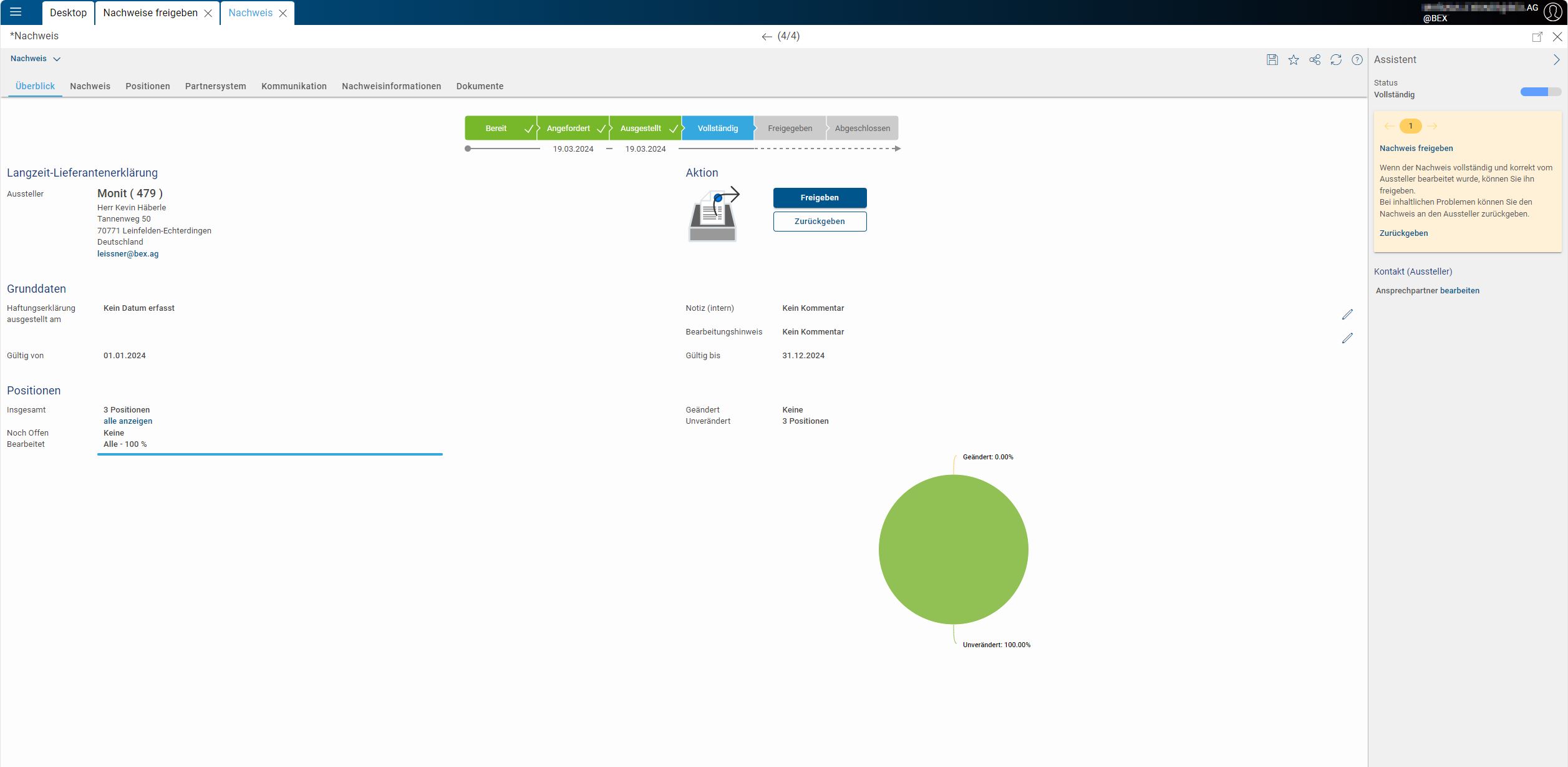Go to next assistant step arrow
The image size is (1568, 767).
pyautogui.click(x=1432, y=126)
